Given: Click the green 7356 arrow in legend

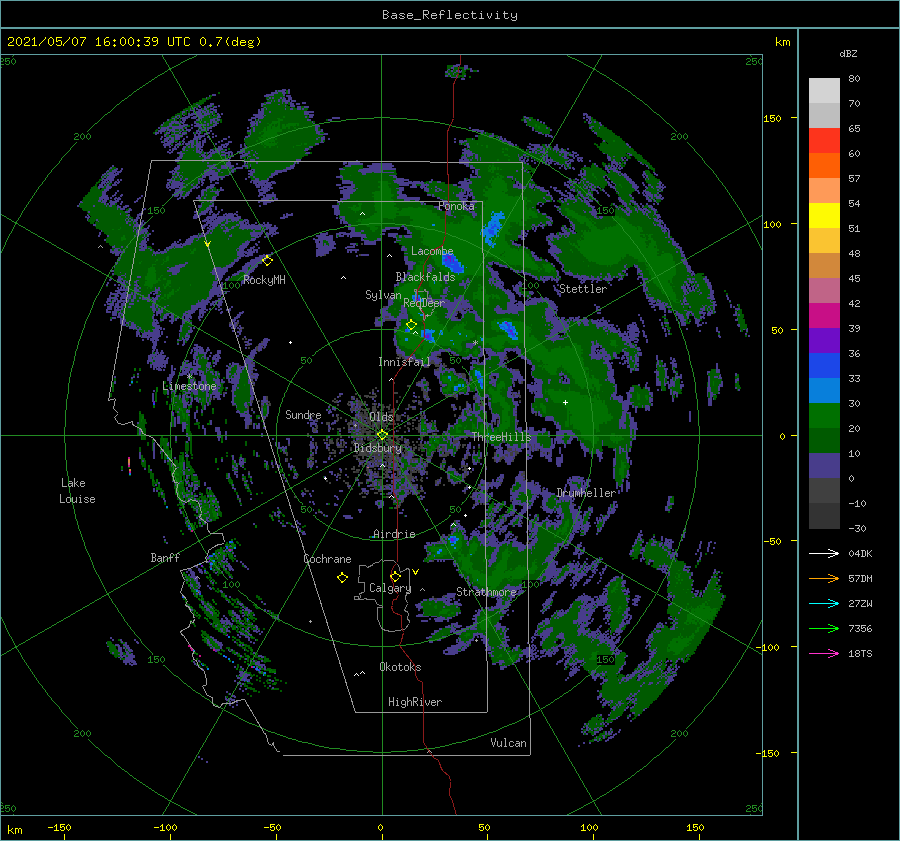Looking at the screenshot, I should (824, 629).
